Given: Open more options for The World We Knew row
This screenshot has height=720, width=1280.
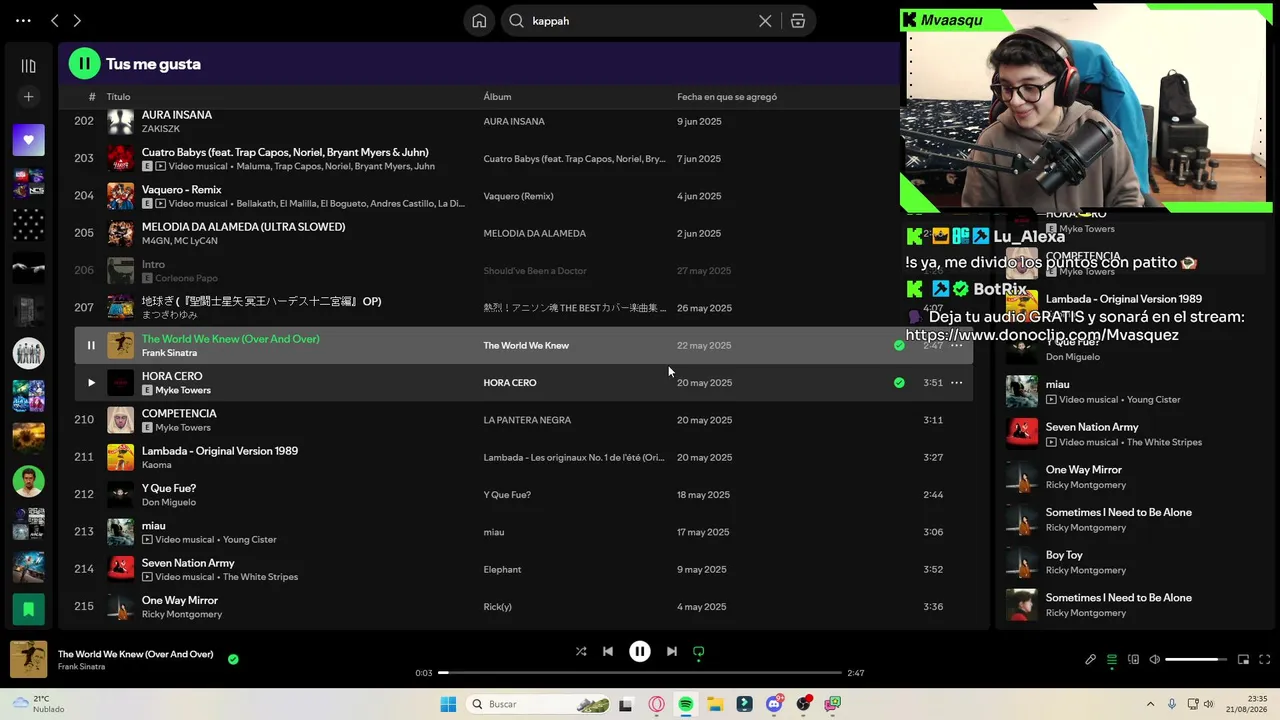Looking at the screenshot, I should [x=957, y=345].
